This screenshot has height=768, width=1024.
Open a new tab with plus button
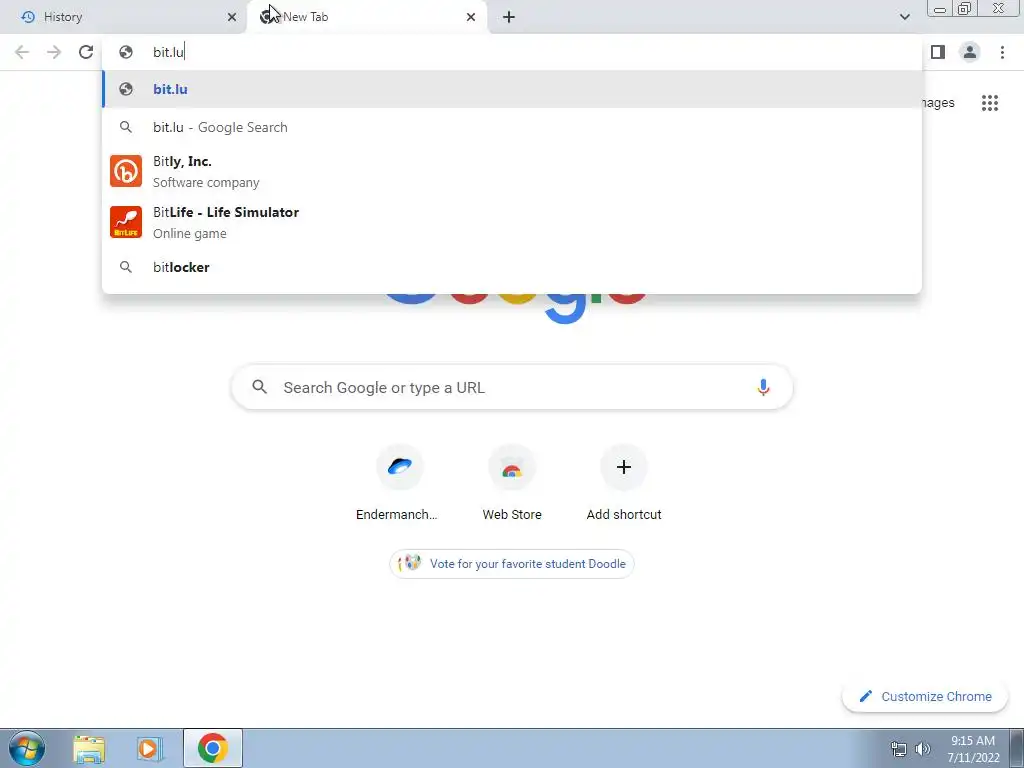click(509, 18)
